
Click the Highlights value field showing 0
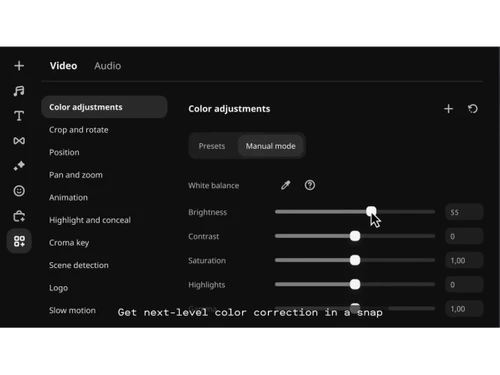[x=464, y=285]
